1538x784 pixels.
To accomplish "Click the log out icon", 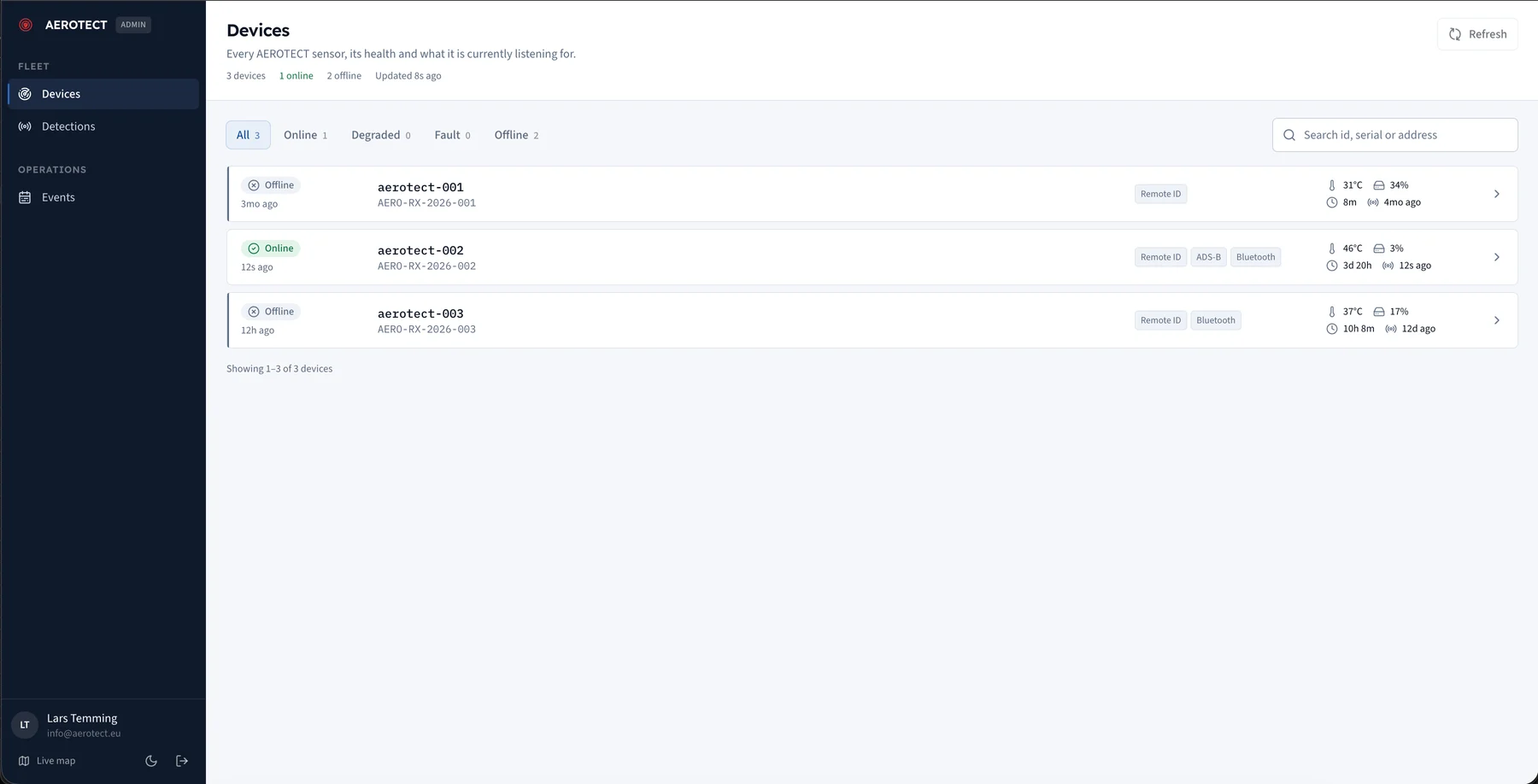I will point(182,761).
